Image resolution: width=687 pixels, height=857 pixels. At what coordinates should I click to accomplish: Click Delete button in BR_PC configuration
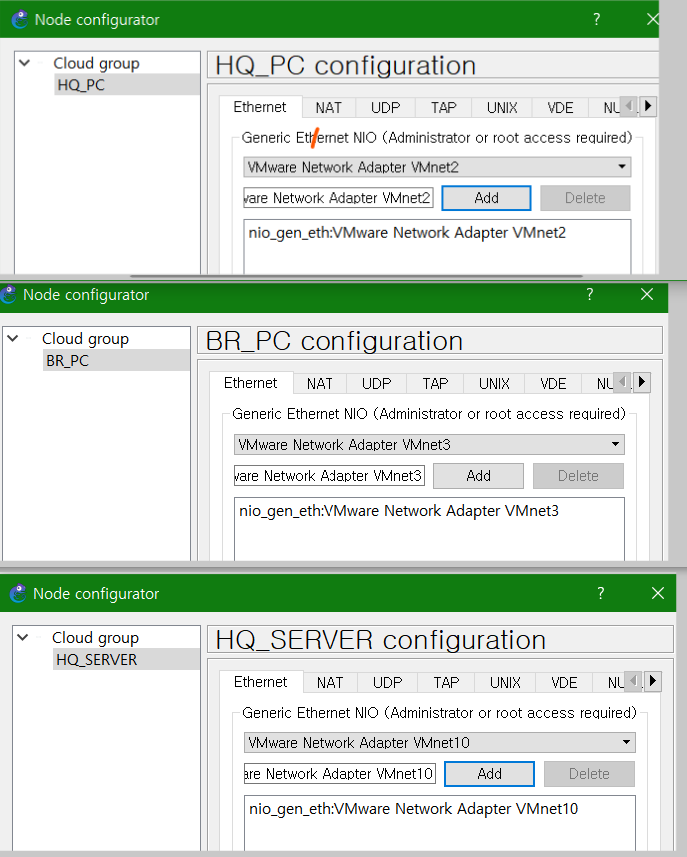578,476
